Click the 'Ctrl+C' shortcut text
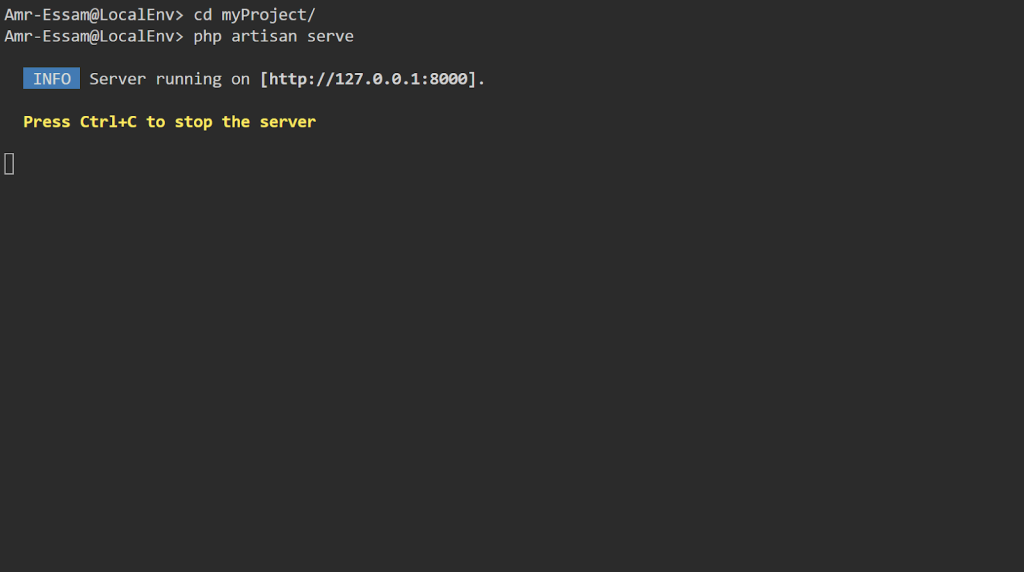1024x572 pixels. pyautogui.click(x=108, y=122)
